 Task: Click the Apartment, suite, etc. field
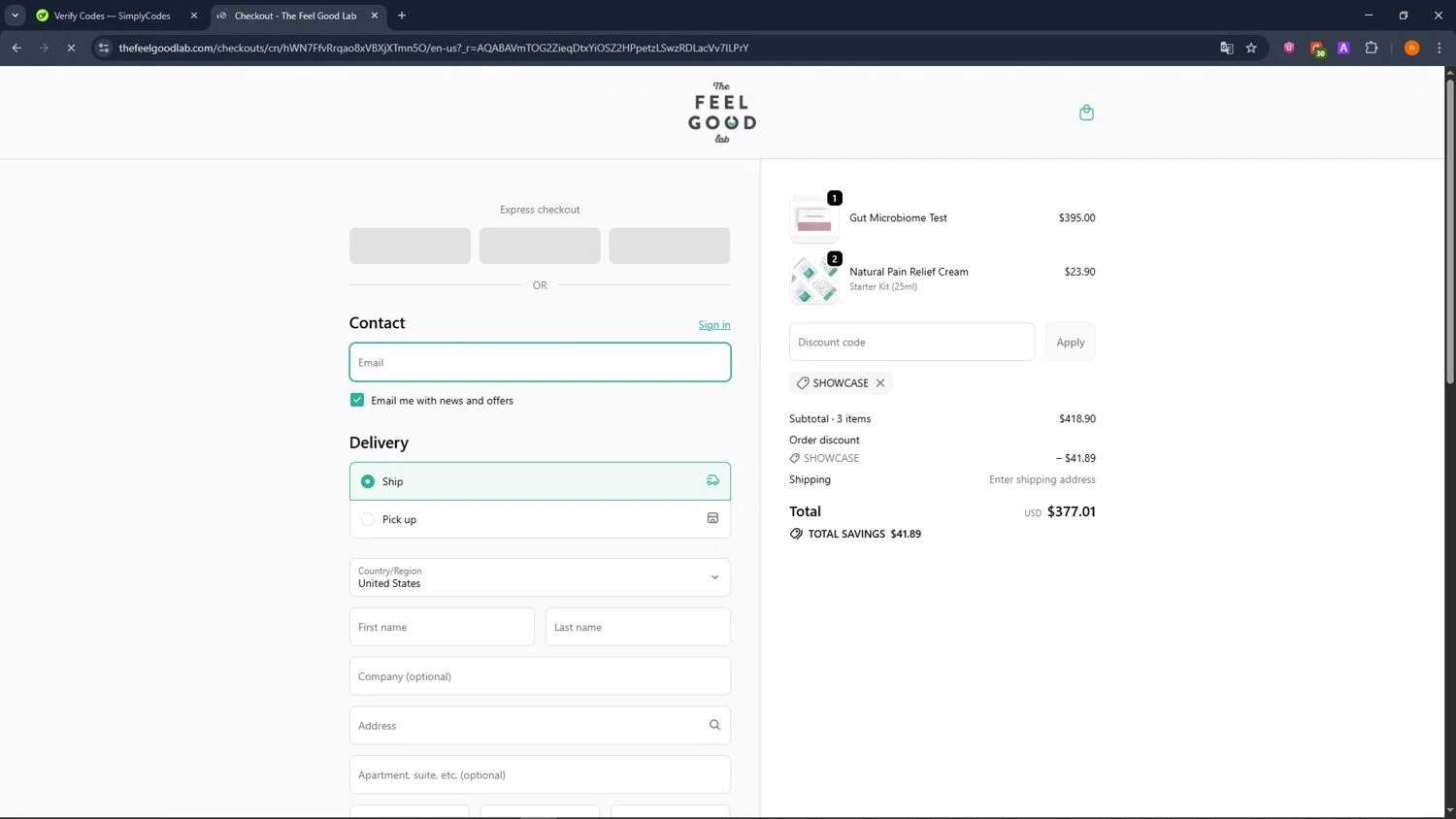click(x=540, y=774)
